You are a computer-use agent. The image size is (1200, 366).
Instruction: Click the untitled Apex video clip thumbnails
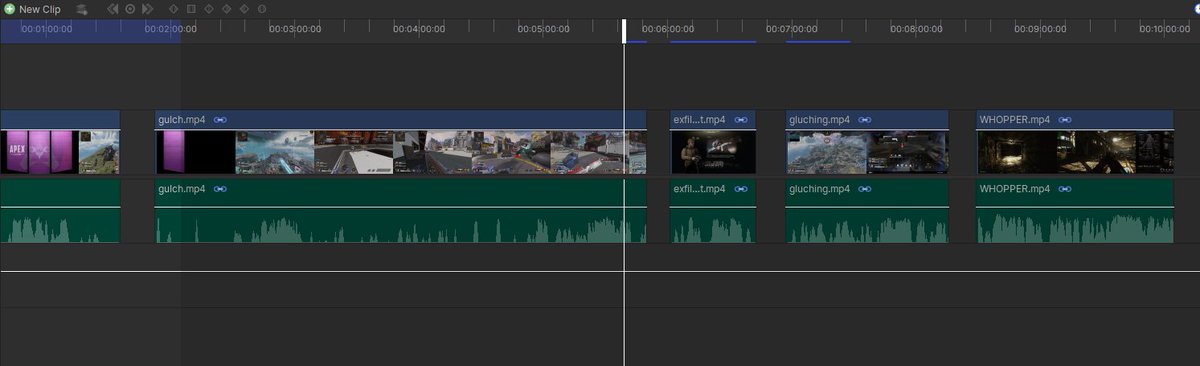click(x=60, y=152)
